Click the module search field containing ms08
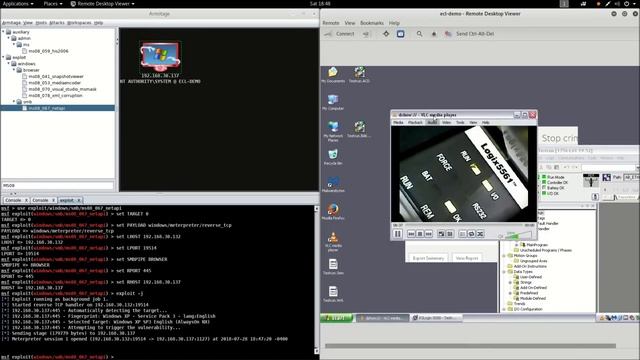Viewport: 640px width, 360px height. pos(58,185)
